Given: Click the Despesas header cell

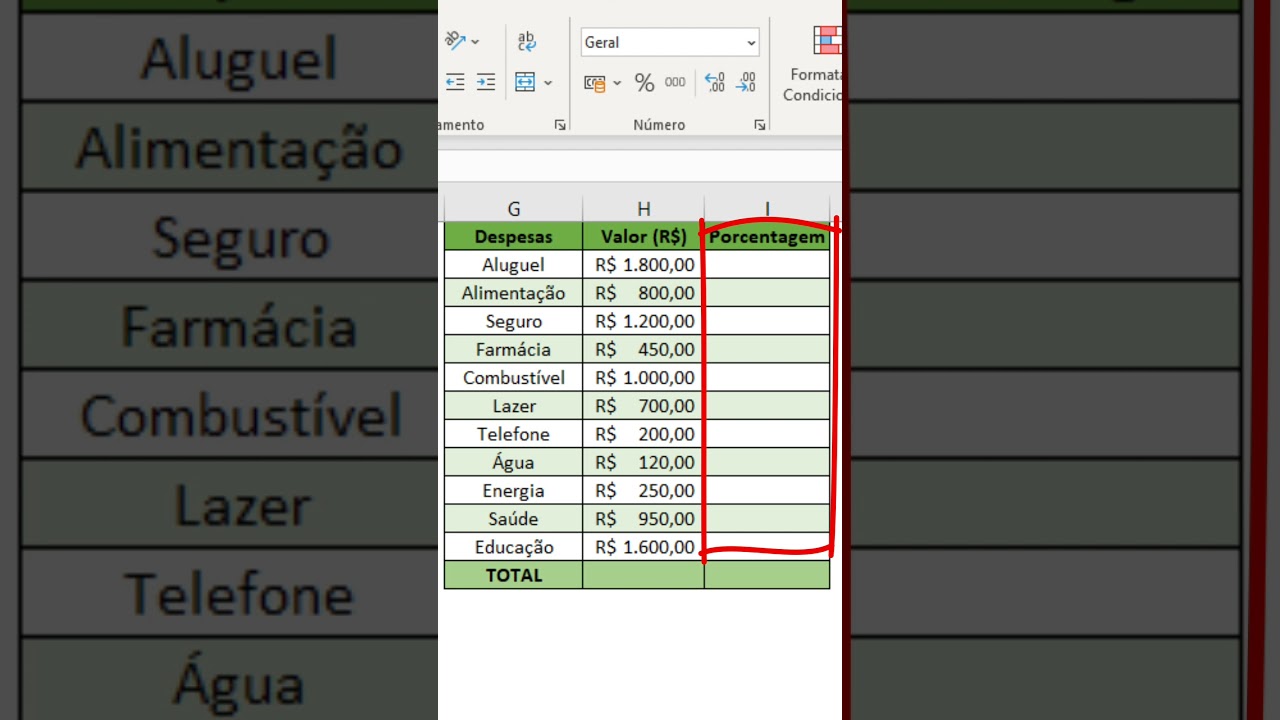Looking at the screenshot, I should [513, 237].
